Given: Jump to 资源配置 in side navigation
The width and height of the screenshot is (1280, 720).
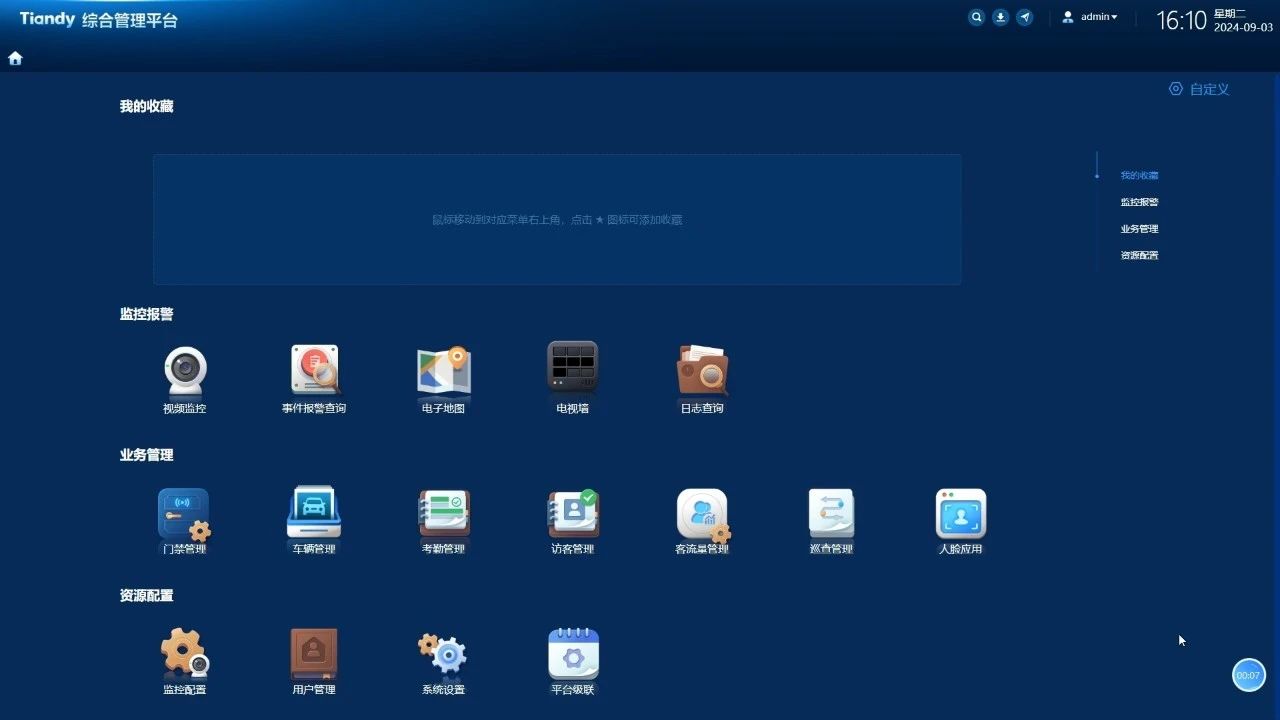Looking at the screenshot, I should (x=1139, y=255).
